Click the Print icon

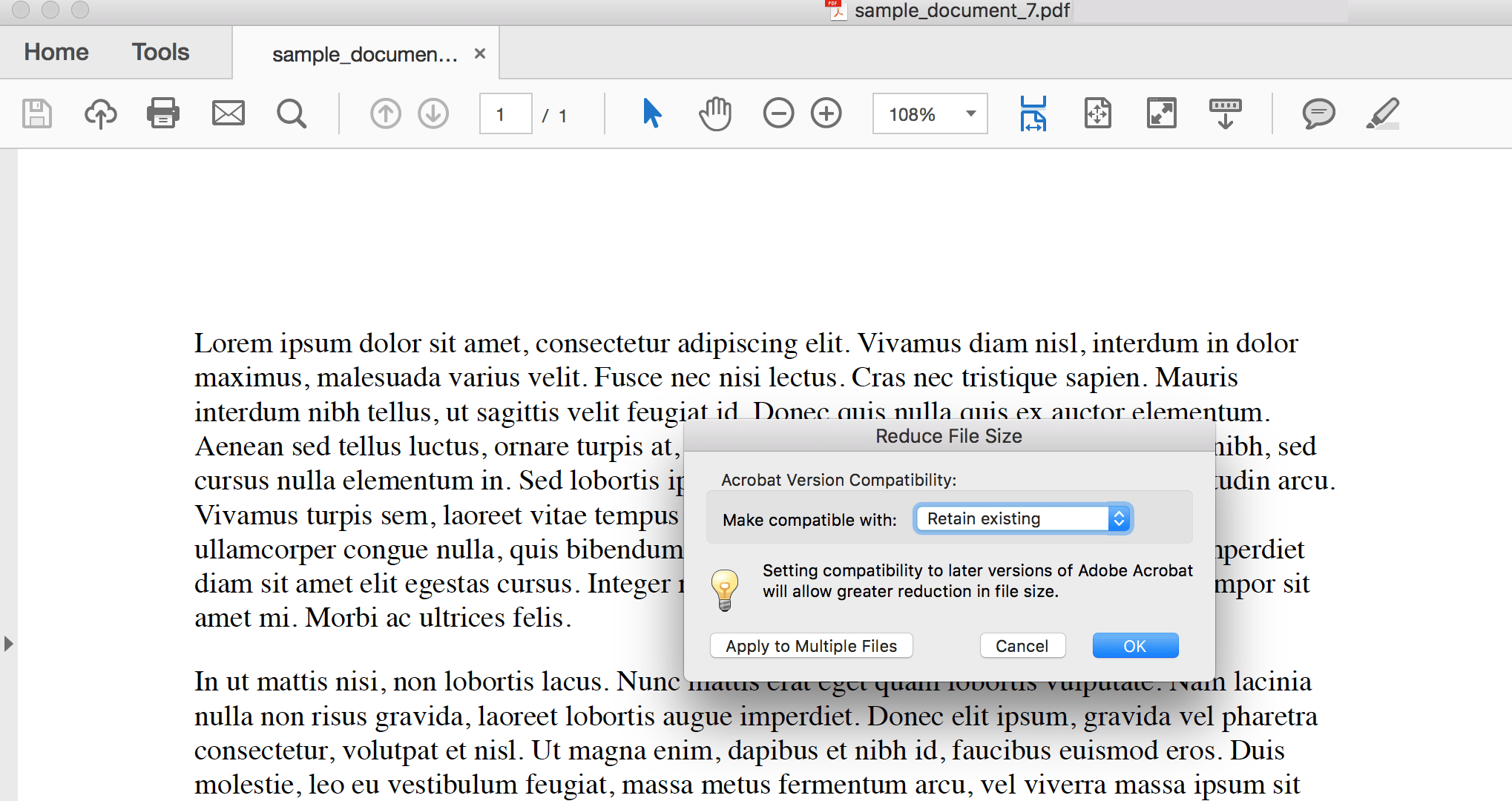point(163,114)
